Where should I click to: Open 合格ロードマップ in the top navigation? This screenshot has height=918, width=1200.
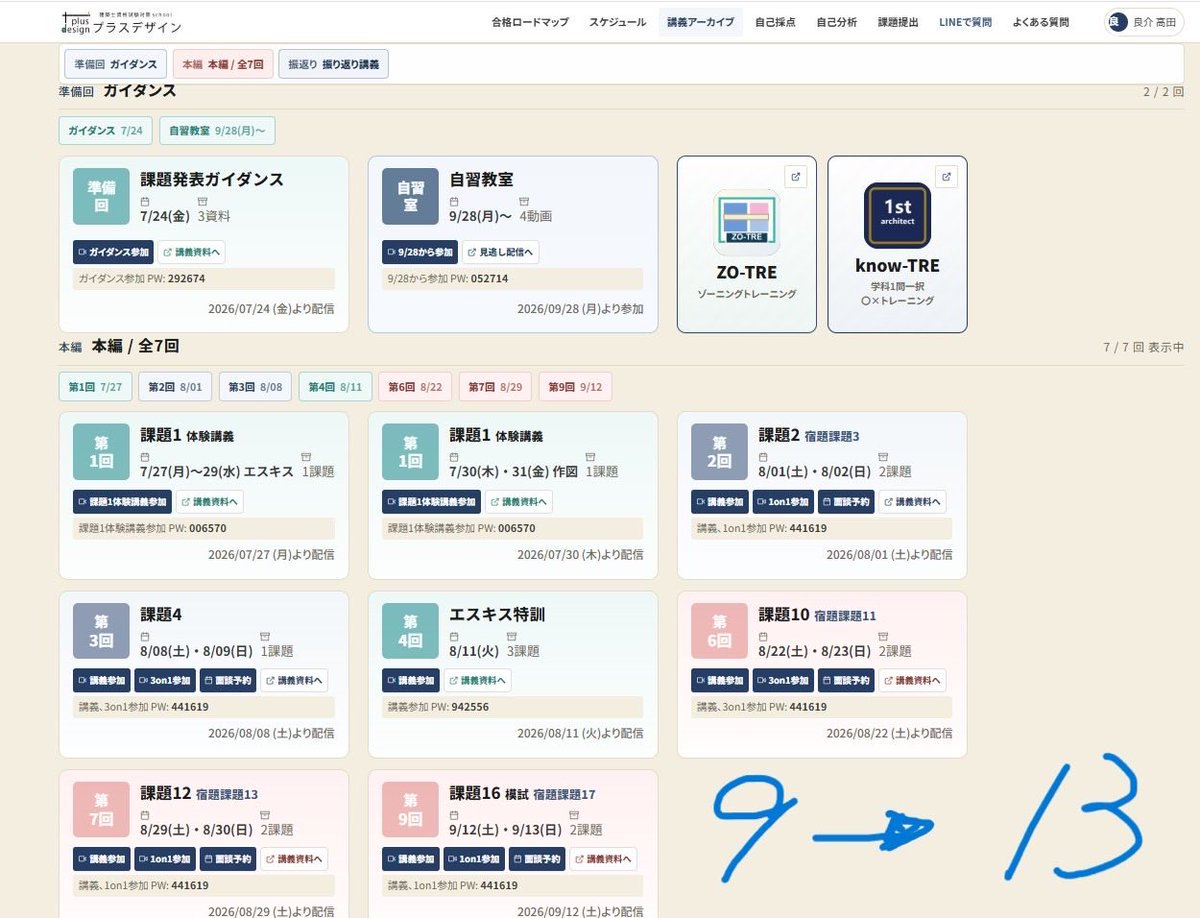530,22
